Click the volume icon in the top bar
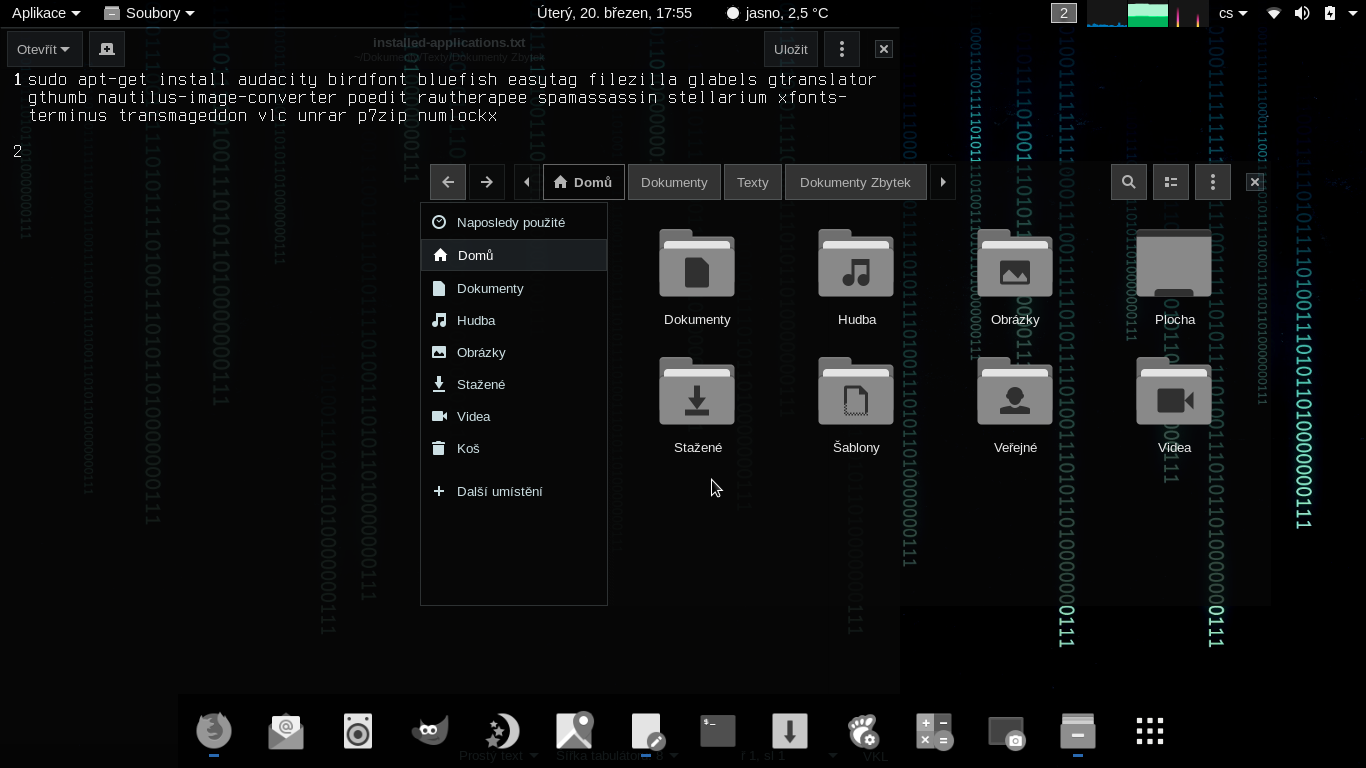The image size is (1366, 768). [x=1302, y=13]
